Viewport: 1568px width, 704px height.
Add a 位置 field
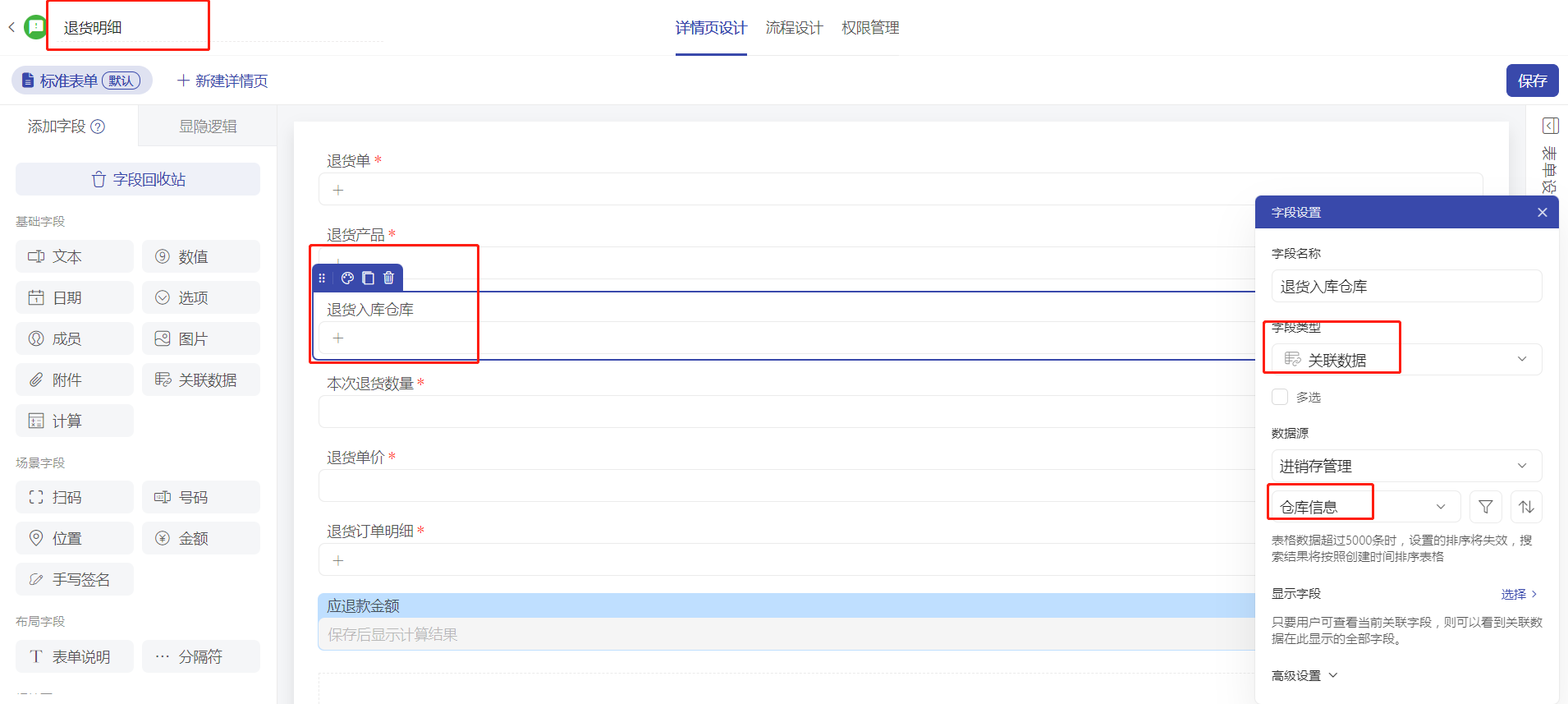[75, 538]
